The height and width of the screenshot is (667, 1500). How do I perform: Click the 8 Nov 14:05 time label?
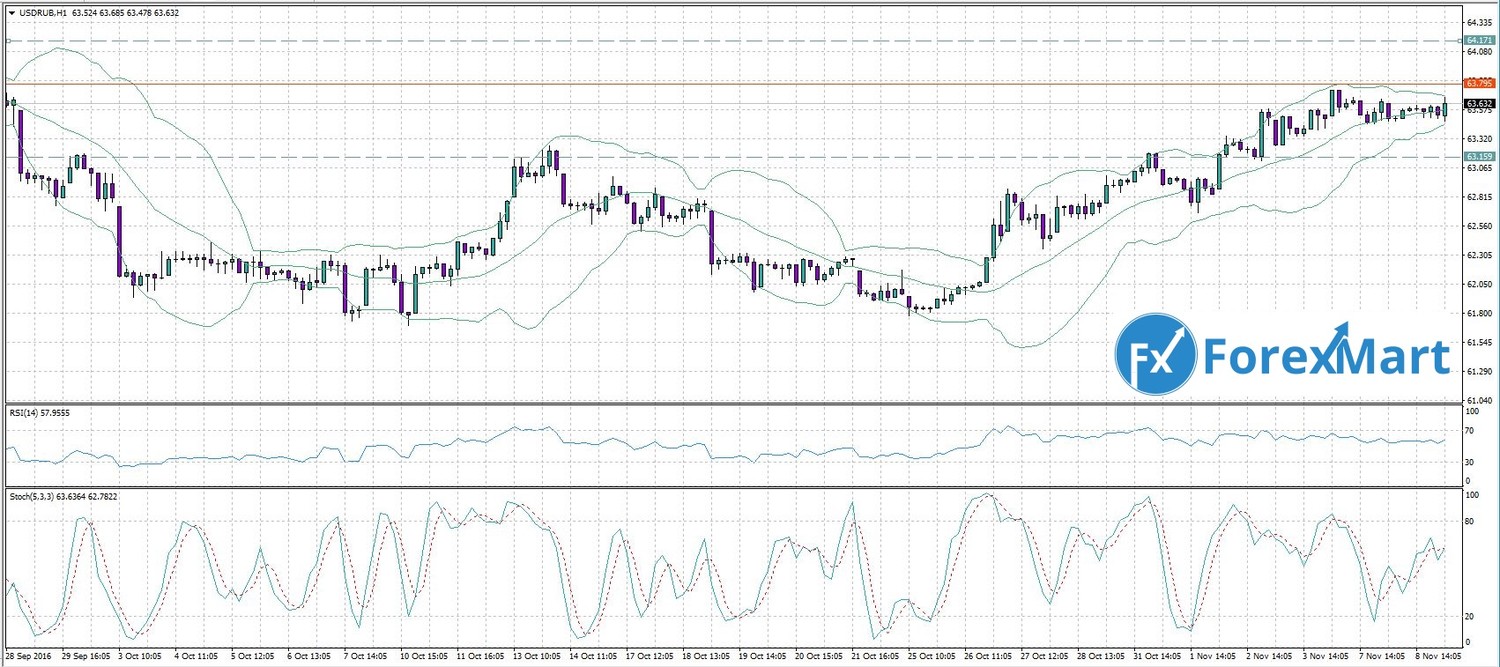1436,655
